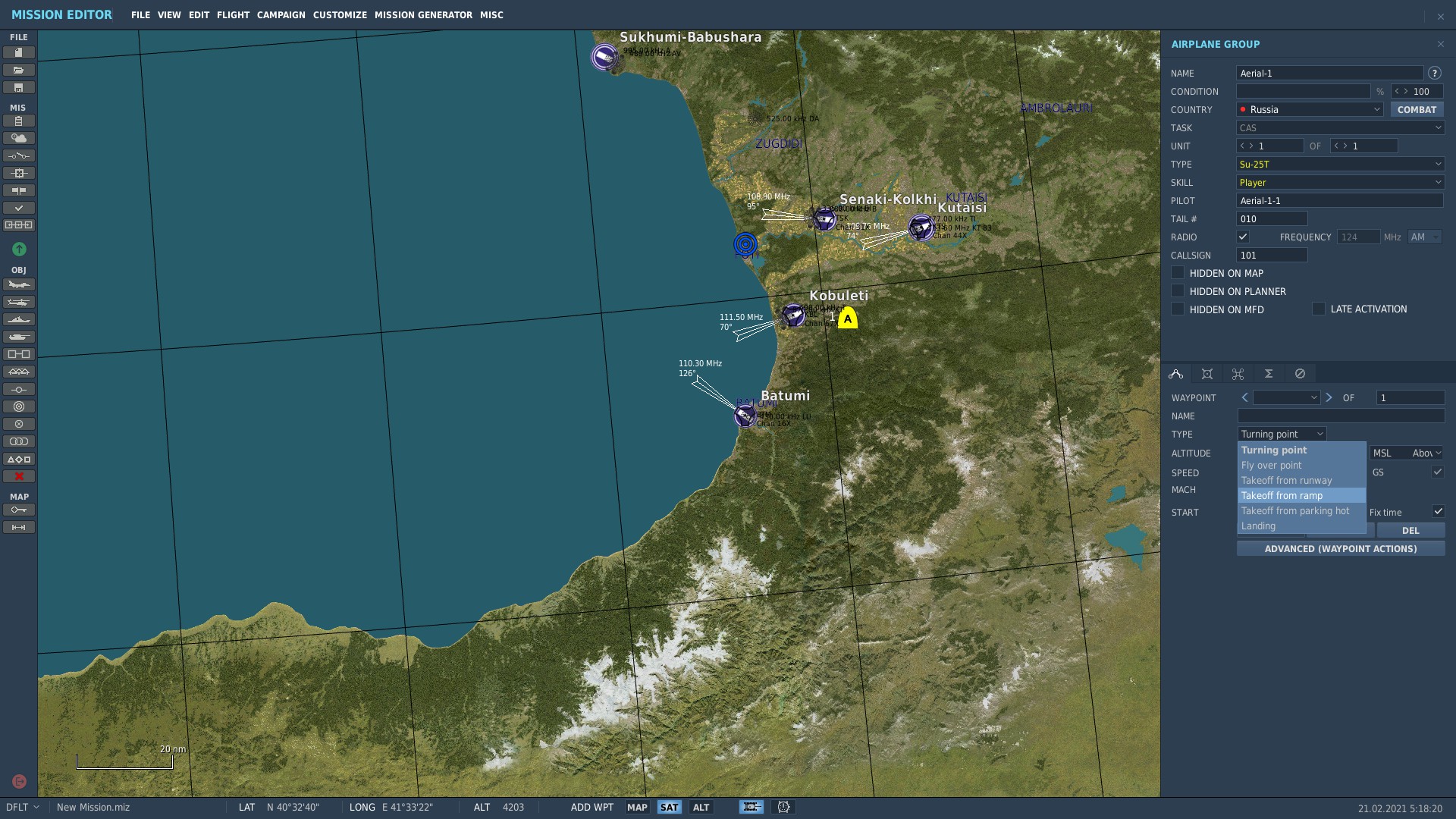
Task: Uncheck the RADIO checkbox
Action: 1242,237
